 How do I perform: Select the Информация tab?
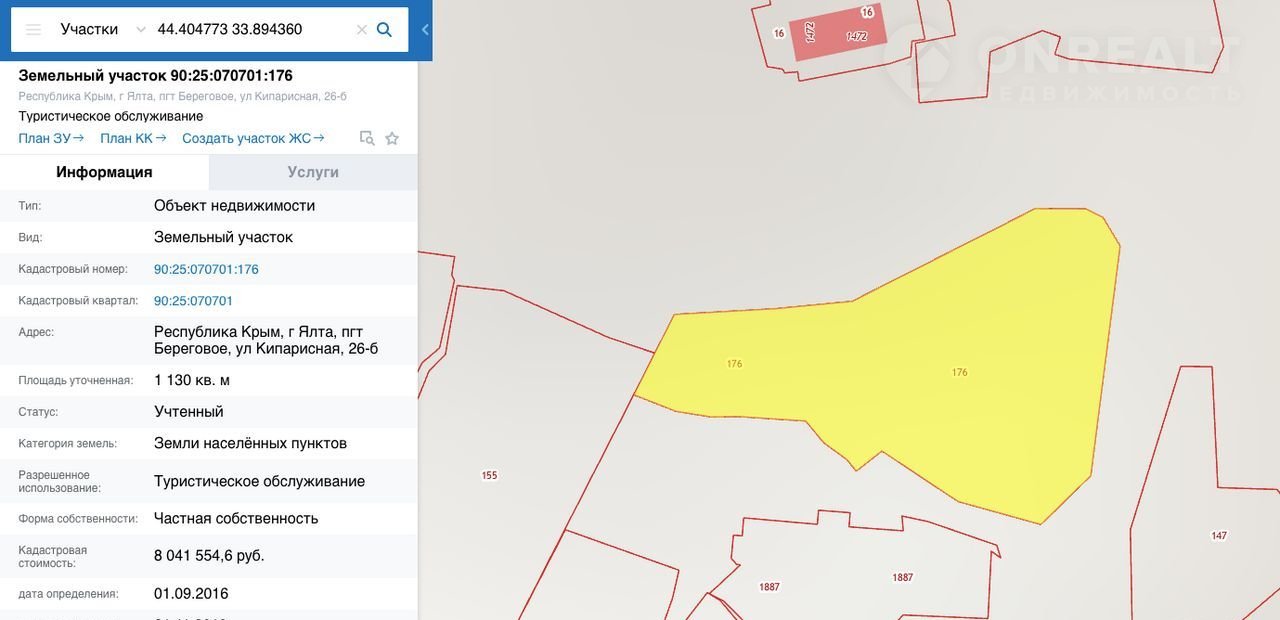104,172
